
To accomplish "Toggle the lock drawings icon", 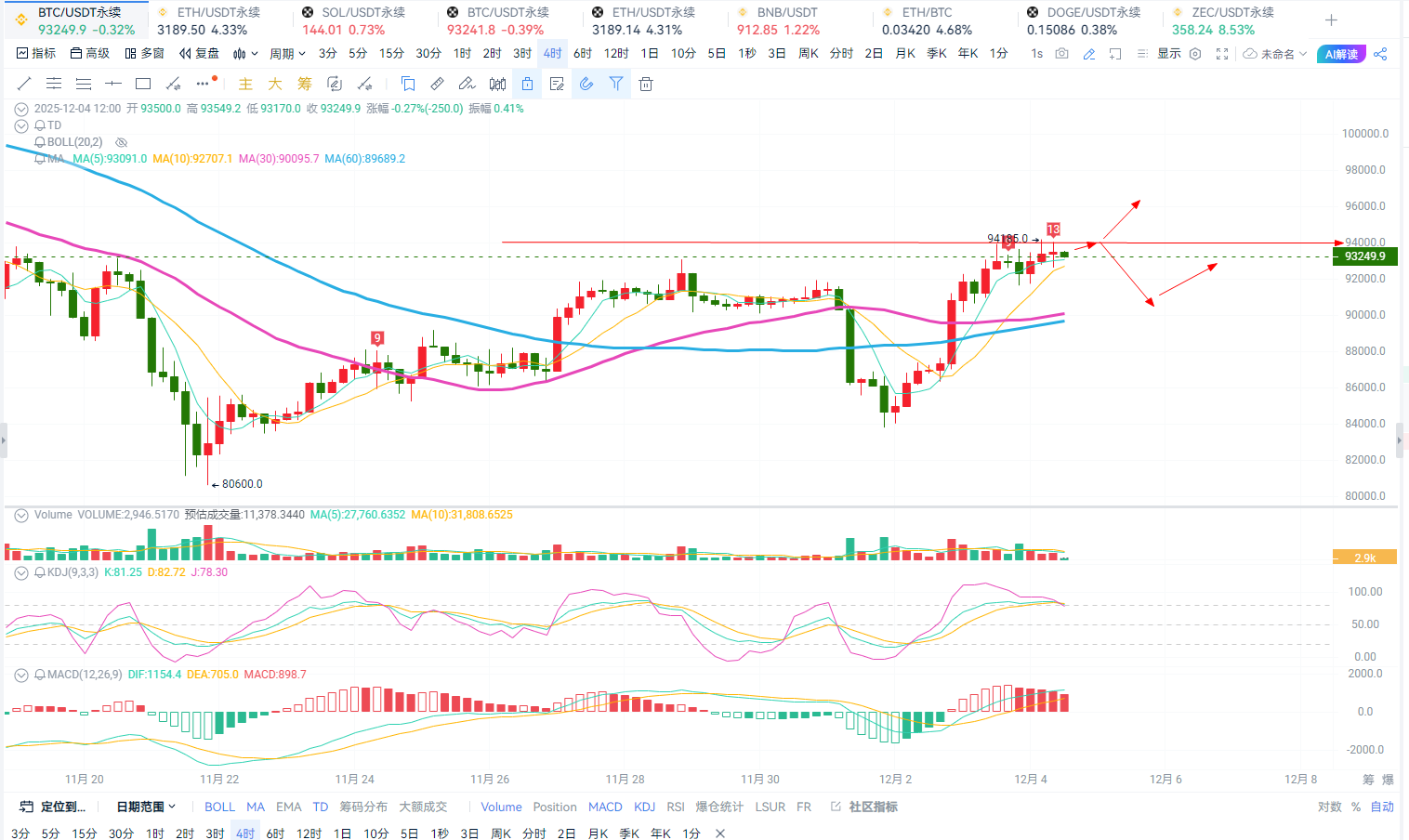I will pos(527,84).
